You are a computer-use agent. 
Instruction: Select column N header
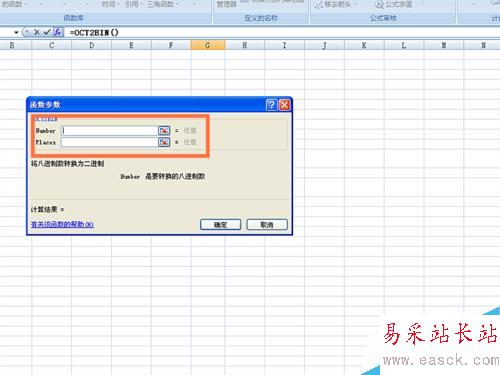coord(483,45)
